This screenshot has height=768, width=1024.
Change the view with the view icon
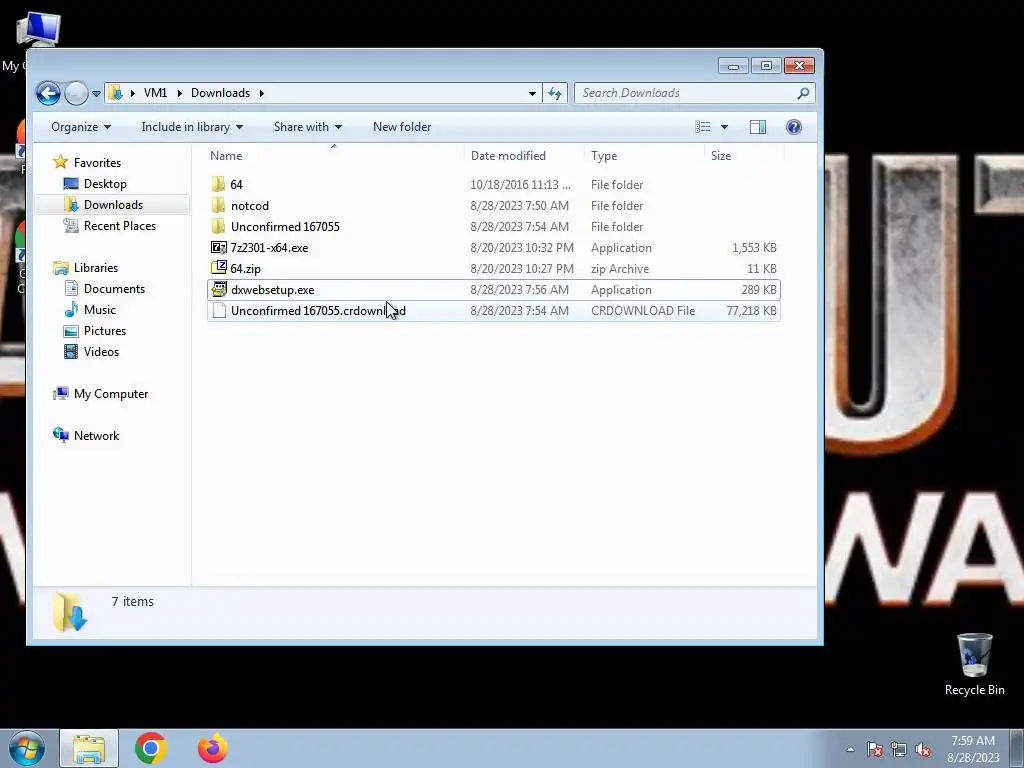tap(703, 127)
